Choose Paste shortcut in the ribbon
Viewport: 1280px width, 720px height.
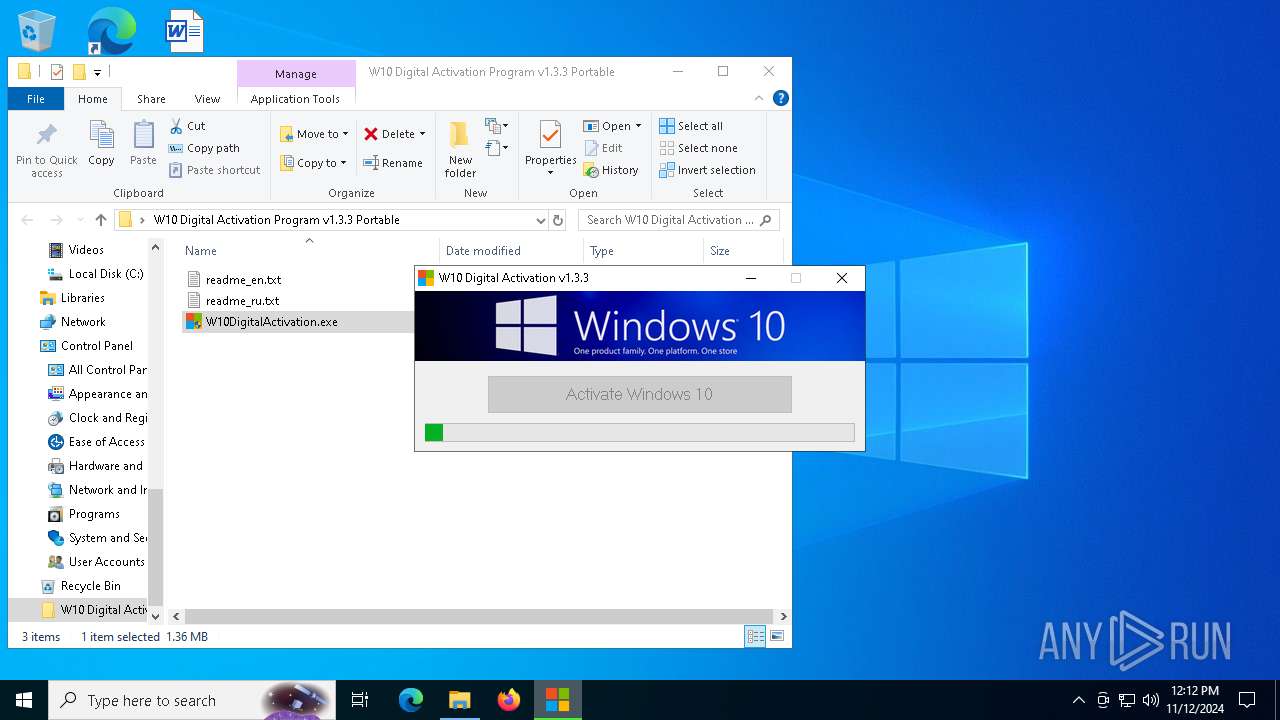214,170
